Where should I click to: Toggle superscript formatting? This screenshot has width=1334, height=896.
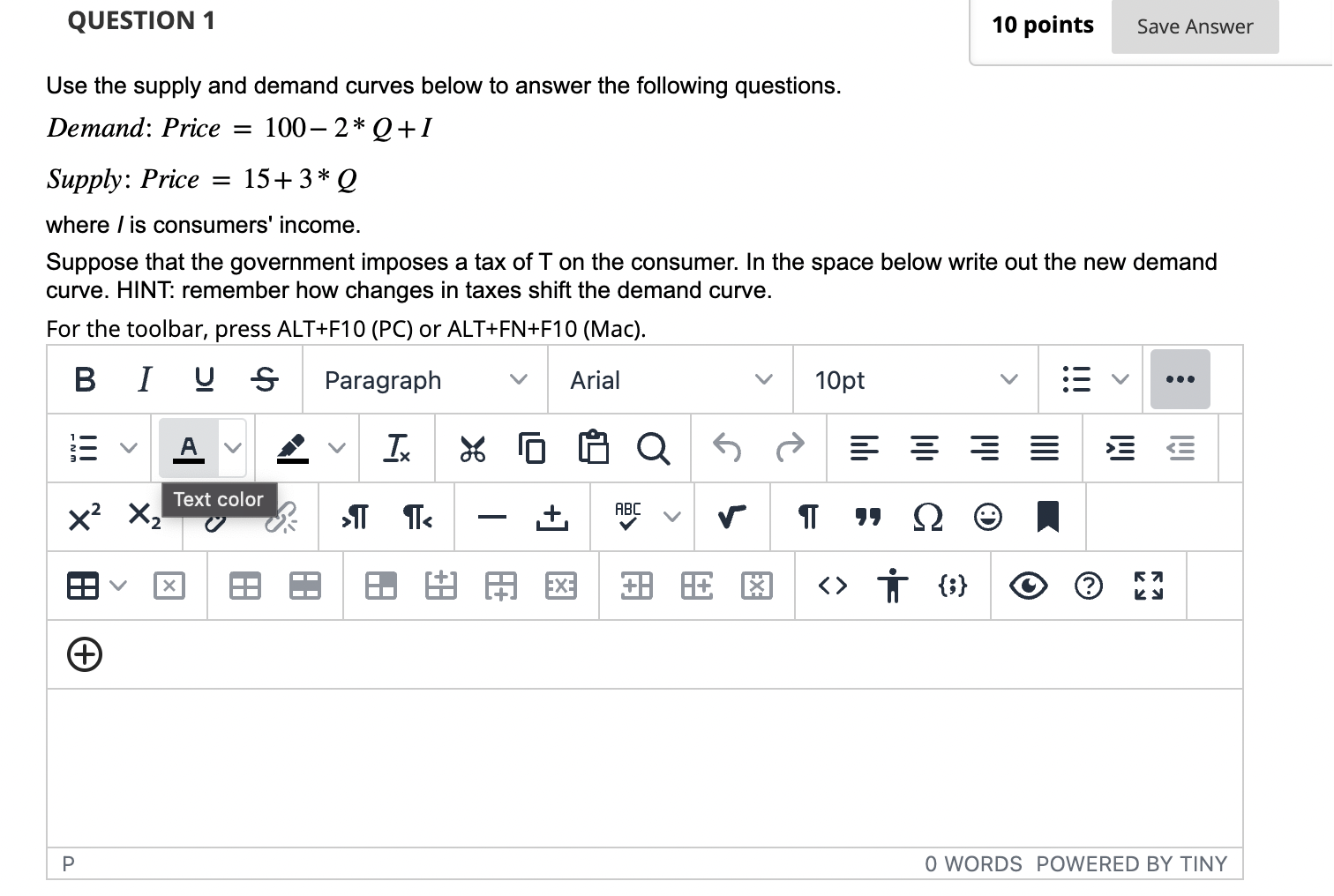[80, 517]
